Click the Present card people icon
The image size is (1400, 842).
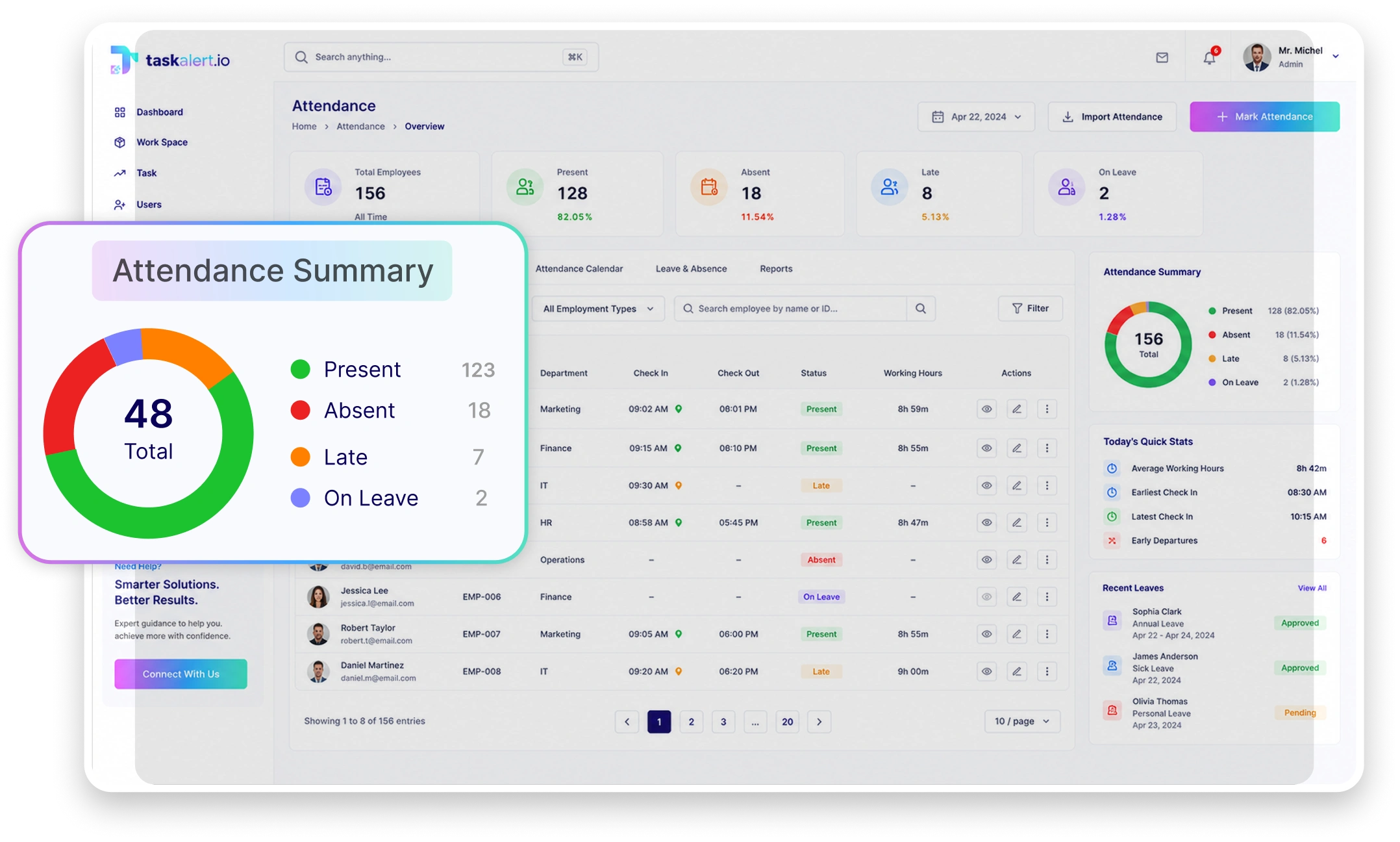tap(525, 187)
